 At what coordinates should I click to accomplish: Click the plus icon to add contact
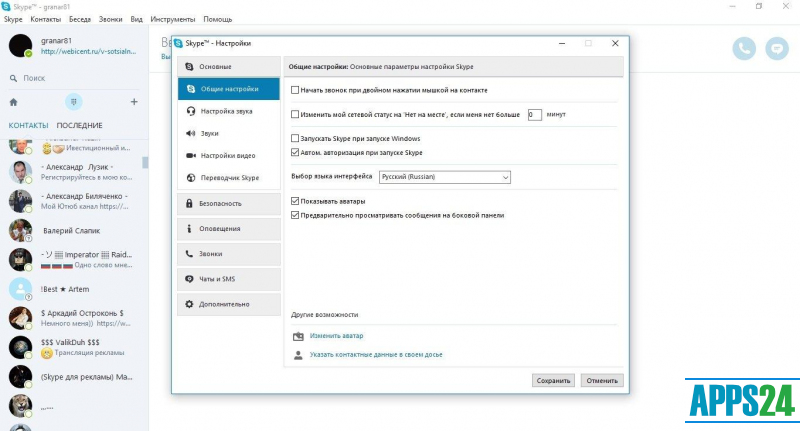[134, 102]
